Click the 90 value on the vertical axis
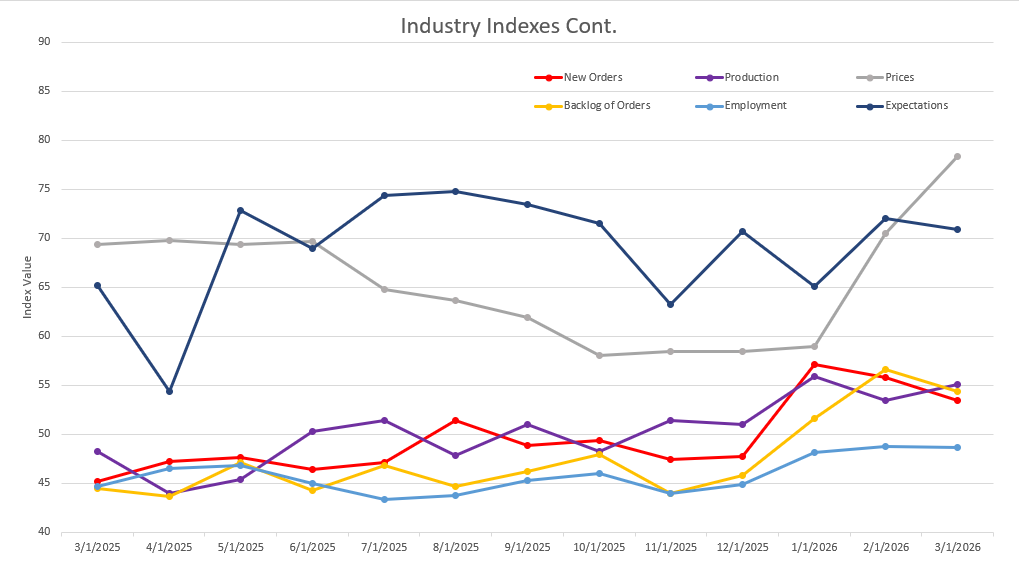Viewport: 1019px width, 564px height. pos(44,42)
